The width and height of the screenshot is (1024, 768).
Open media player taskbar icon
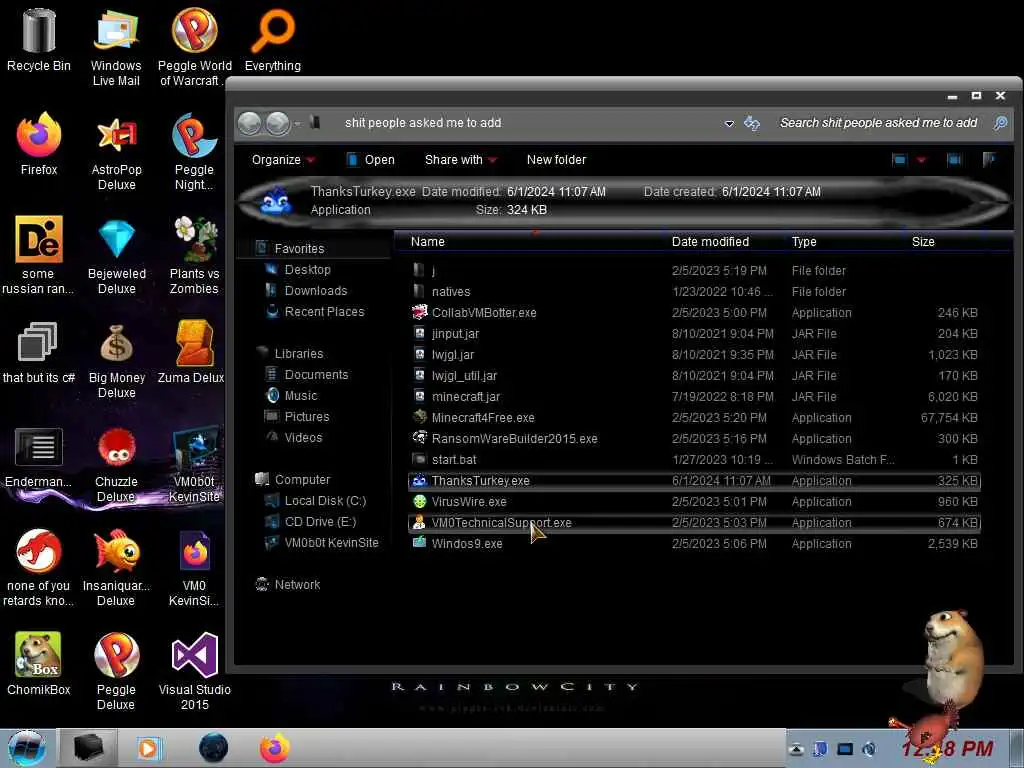click(149, 748)
